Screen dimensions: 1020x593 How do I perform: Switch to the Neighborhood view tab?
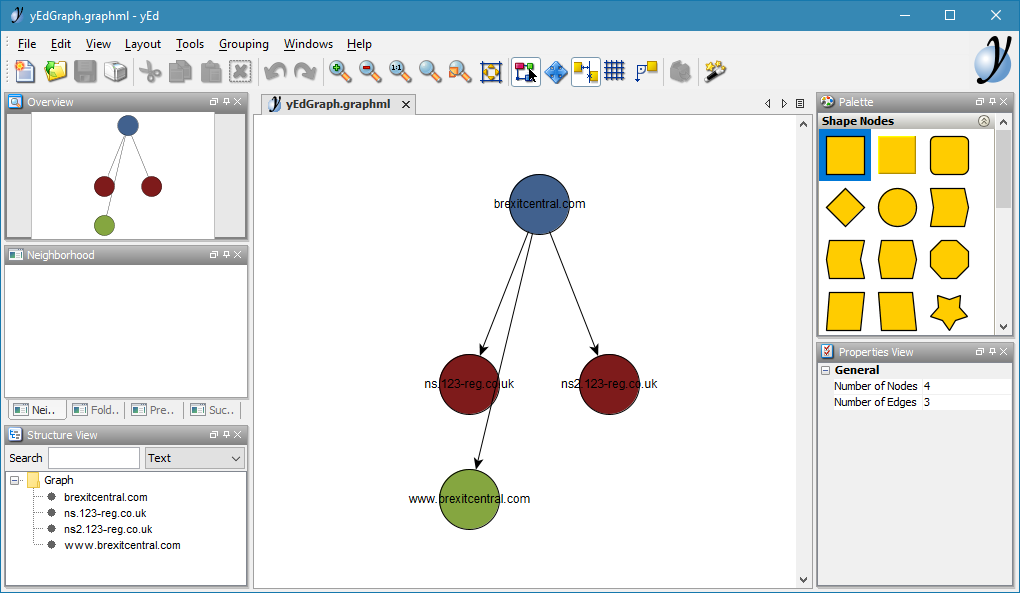(x=37, y=410)
